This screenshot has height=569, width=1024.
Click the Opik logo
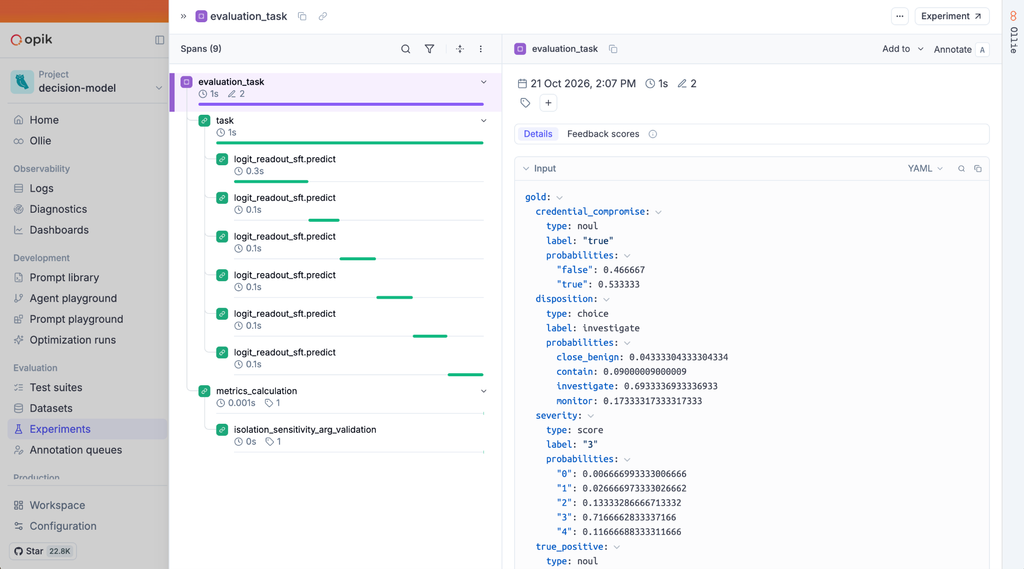coord(31,40)
